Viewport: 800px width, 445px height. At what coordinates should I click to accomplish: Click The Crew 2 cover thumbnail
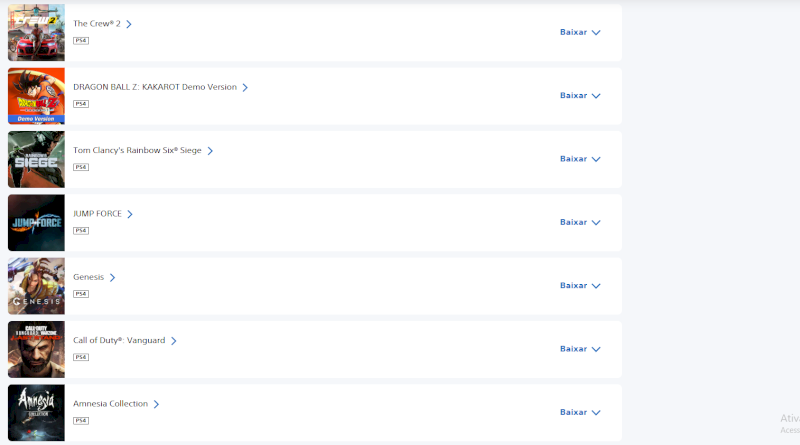(x=36, y=32)
